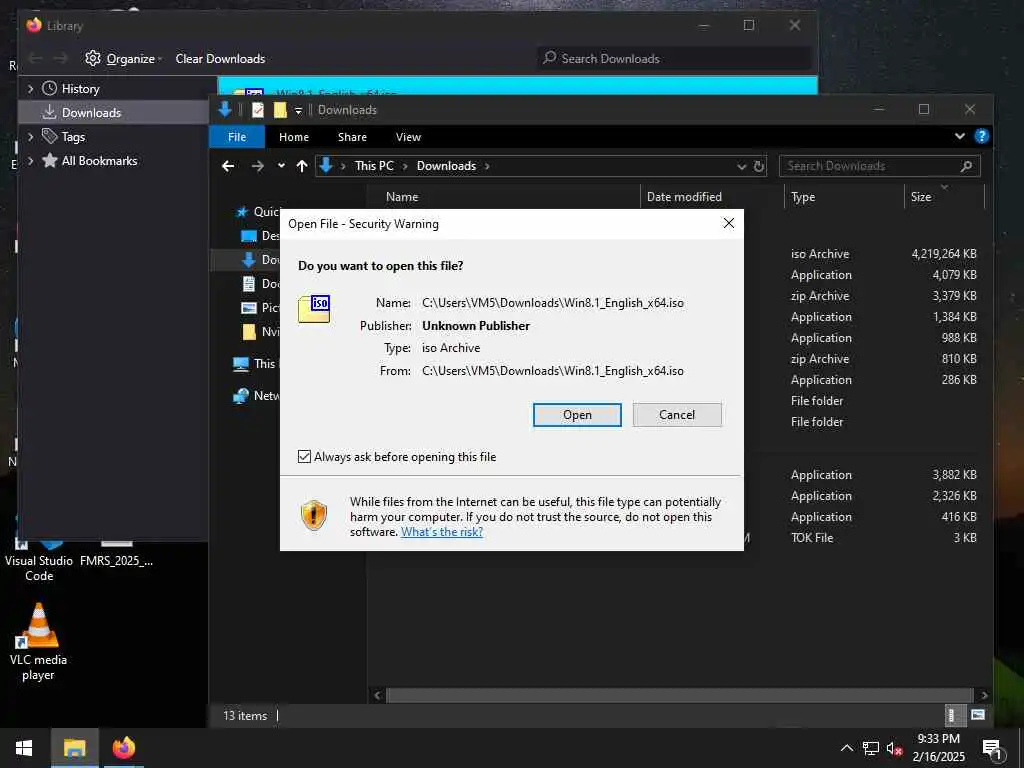Open the Organize menu in Library
The height and width of the screenshot is (768, 1024).
point(123,59)
